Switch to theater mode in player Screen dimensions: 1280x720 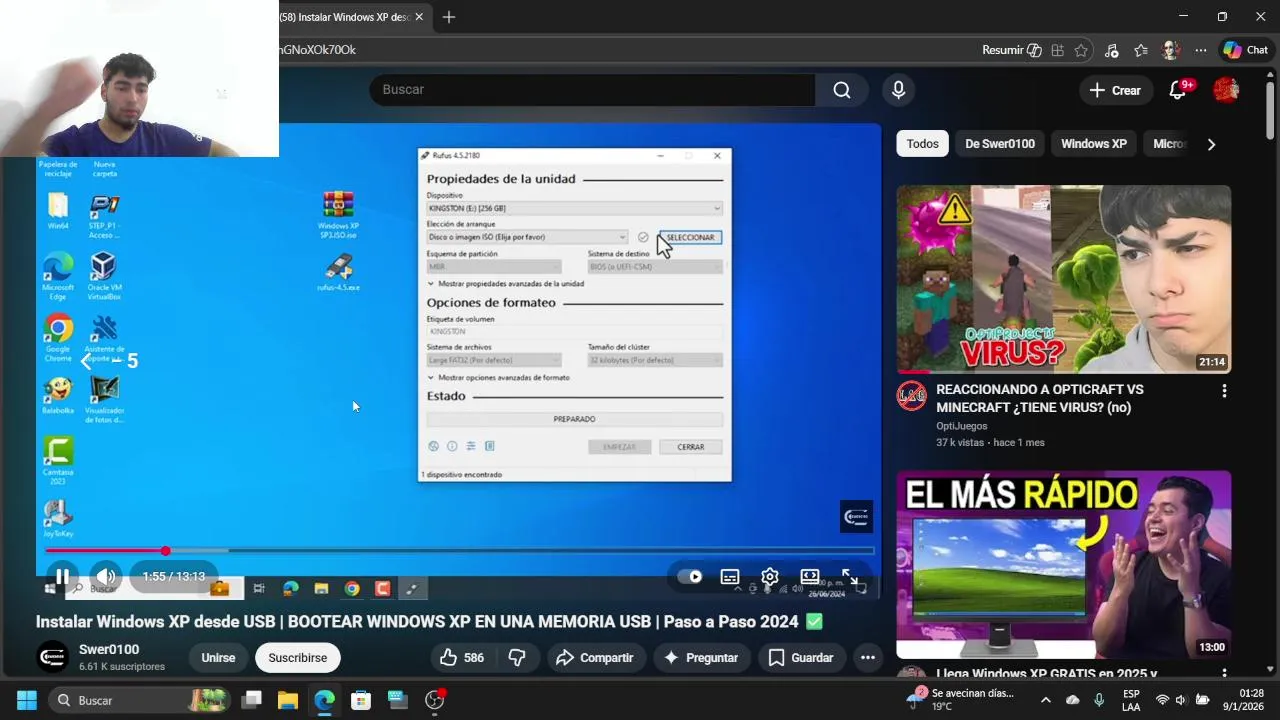(810, 577)
